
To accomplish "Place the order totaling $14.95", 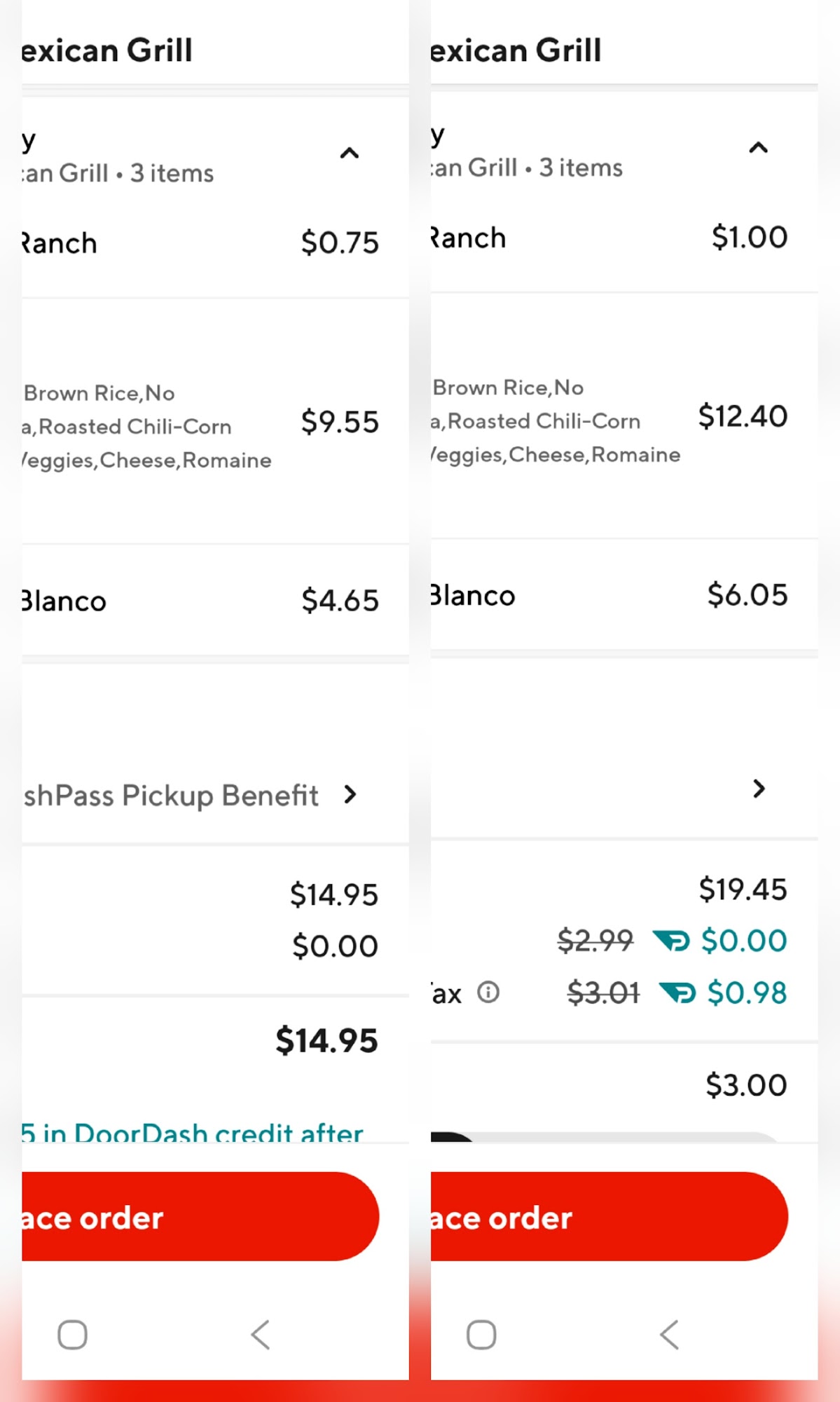I will [x=200, y=1217].
